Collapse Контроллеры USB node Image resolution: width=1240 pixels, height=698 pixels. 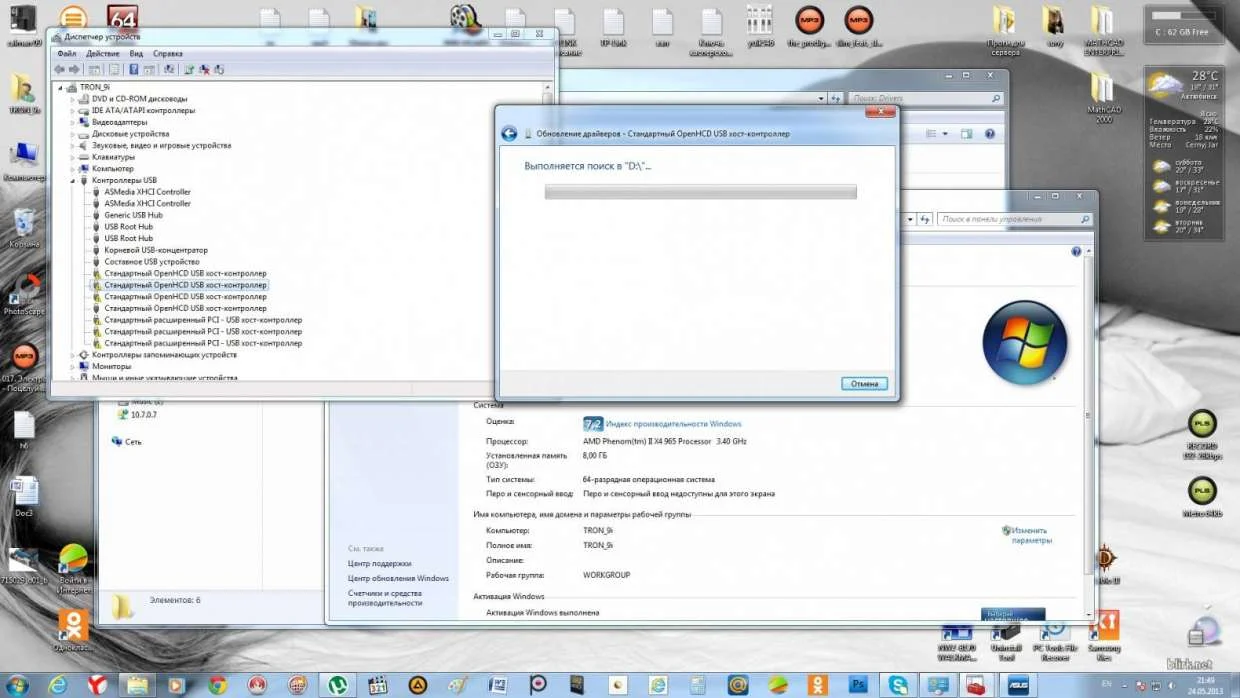(x=72, y=180)
